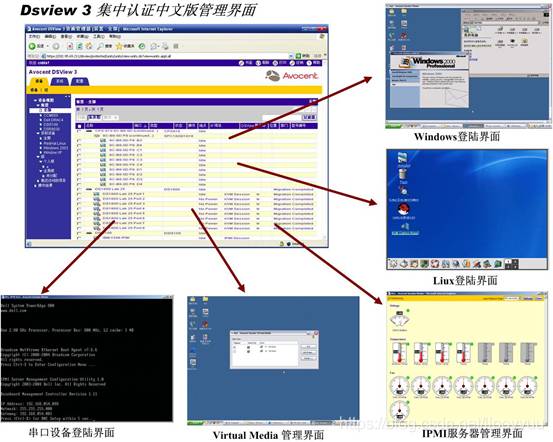Click the Stop page-loading icon in IE toolbar

70,46
